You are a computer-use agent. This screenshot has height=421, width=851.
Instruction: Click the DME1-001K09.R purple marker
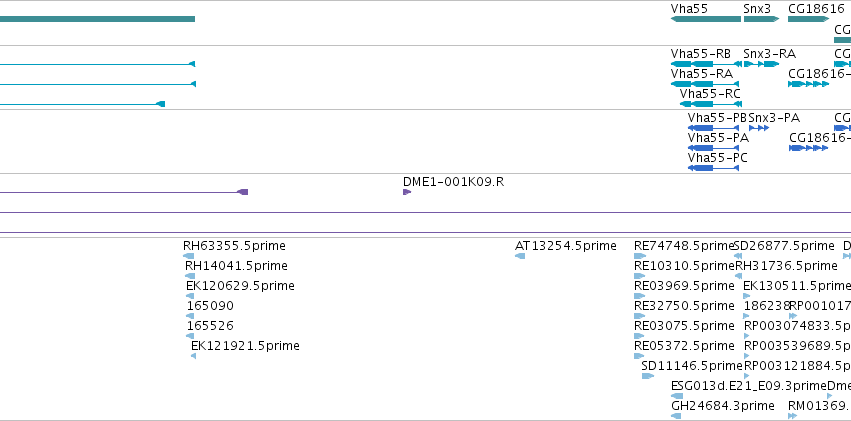point(407,192)
